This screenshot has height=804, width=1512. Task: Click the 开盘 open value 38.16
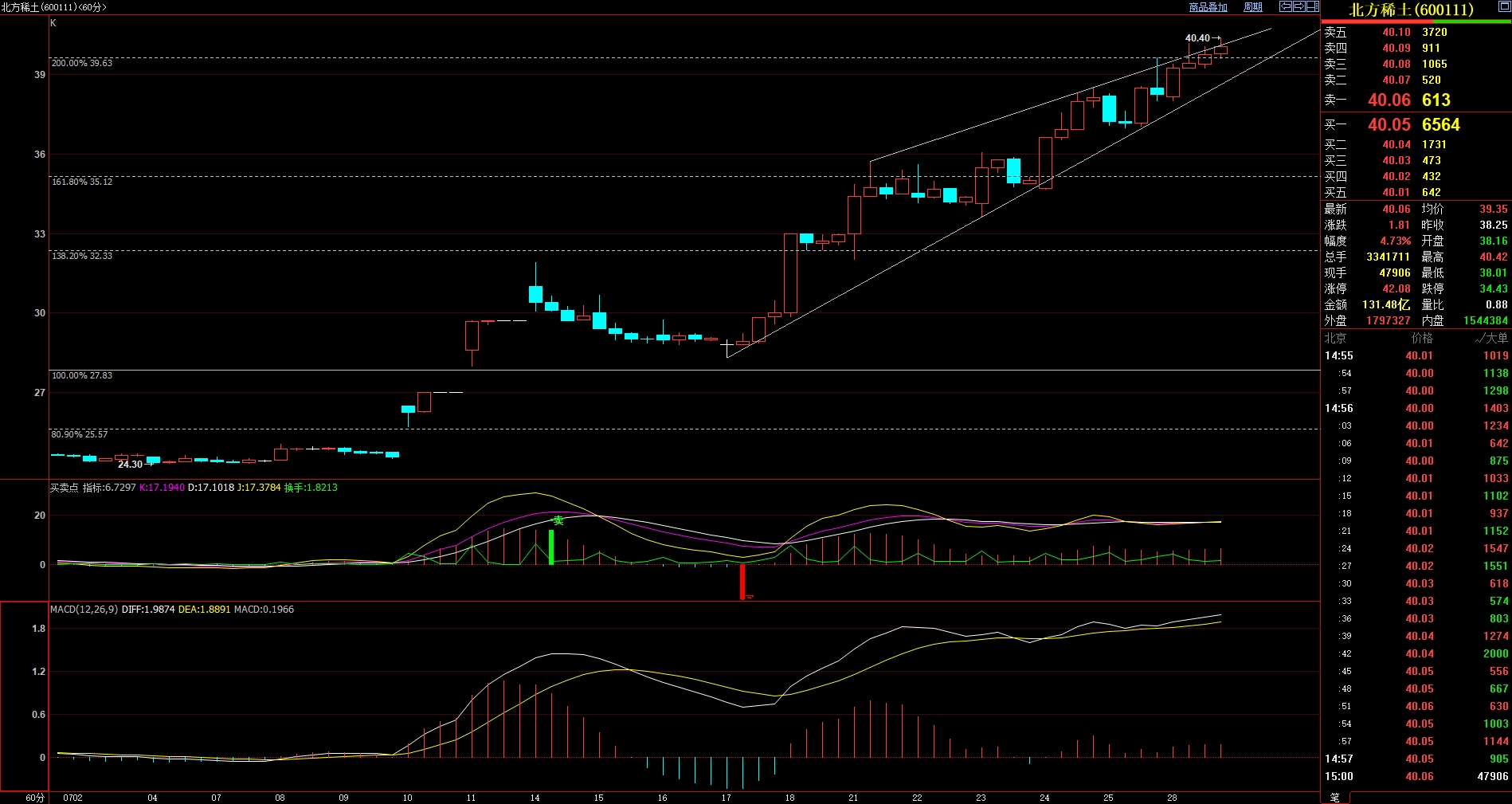click(1494, 241)
